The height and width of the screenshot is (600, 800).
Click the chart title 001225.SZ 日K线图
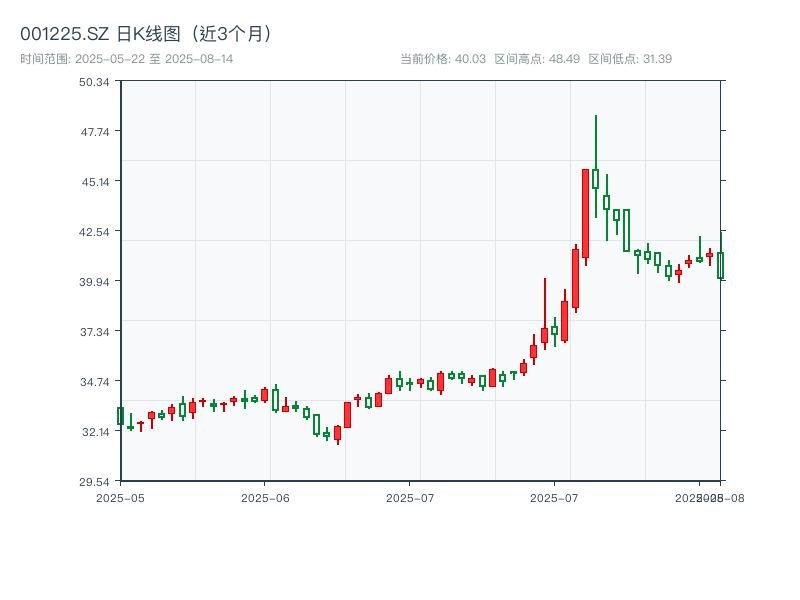pyautogui.click(x=147, y=34)
